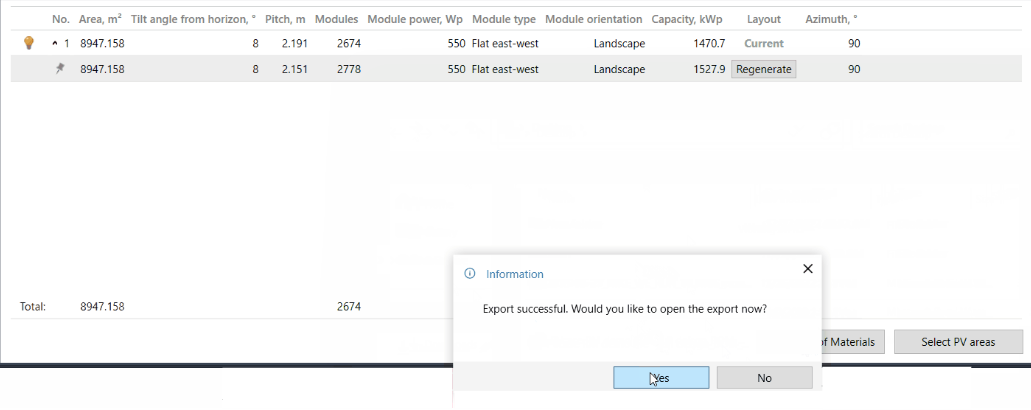Click the 'Azimuth, °' column header

[x=831, y=20]
